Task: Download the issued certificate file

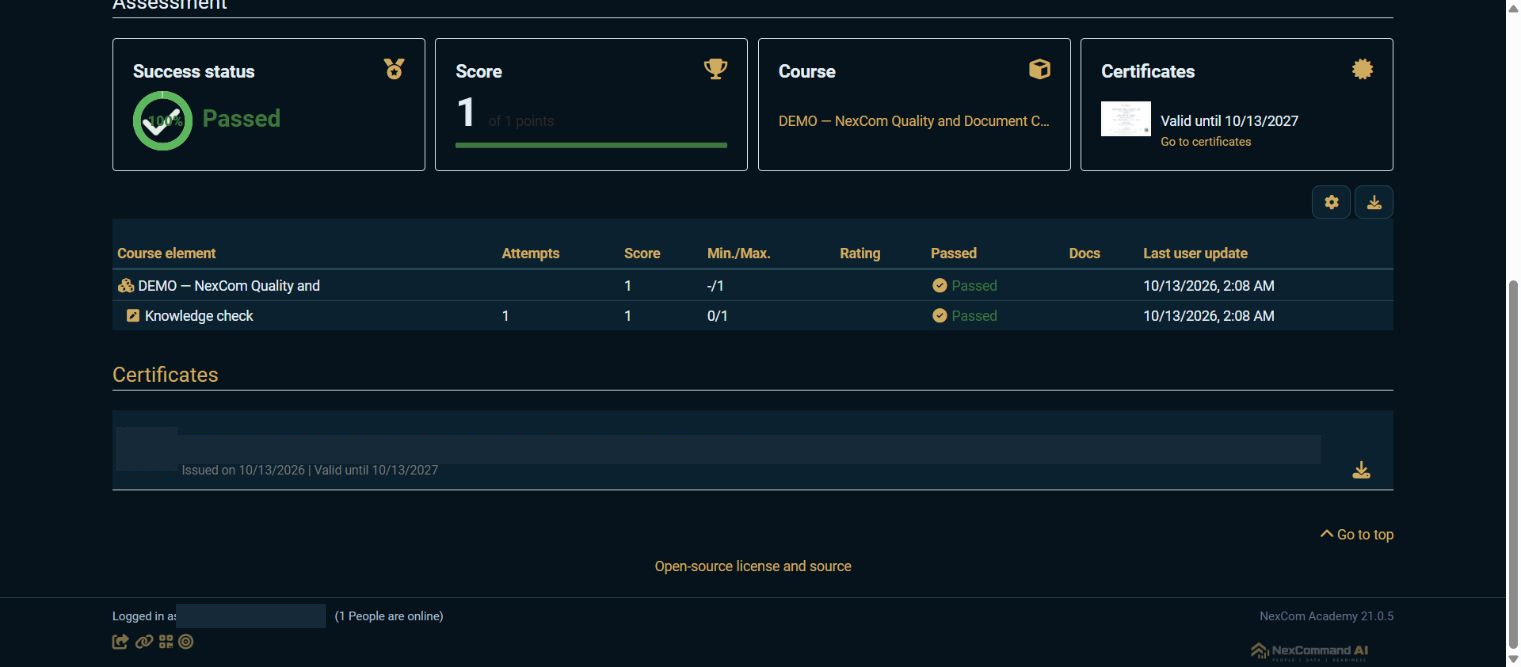Action: tap(1361, 470)
